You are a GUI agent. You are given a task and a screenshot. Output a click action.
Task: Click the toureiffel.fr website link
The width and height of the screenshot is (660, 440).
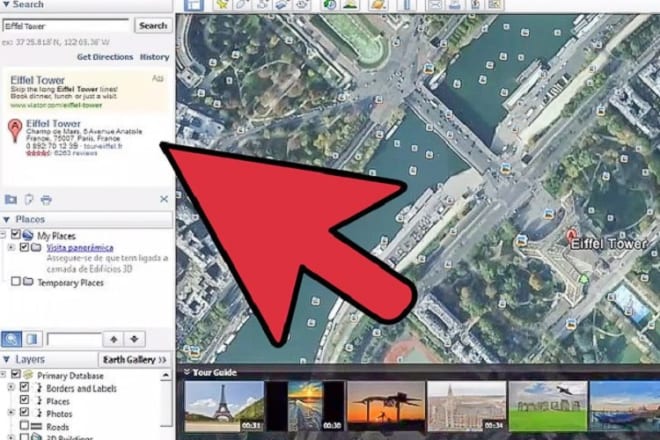click(x=103, y=146)
